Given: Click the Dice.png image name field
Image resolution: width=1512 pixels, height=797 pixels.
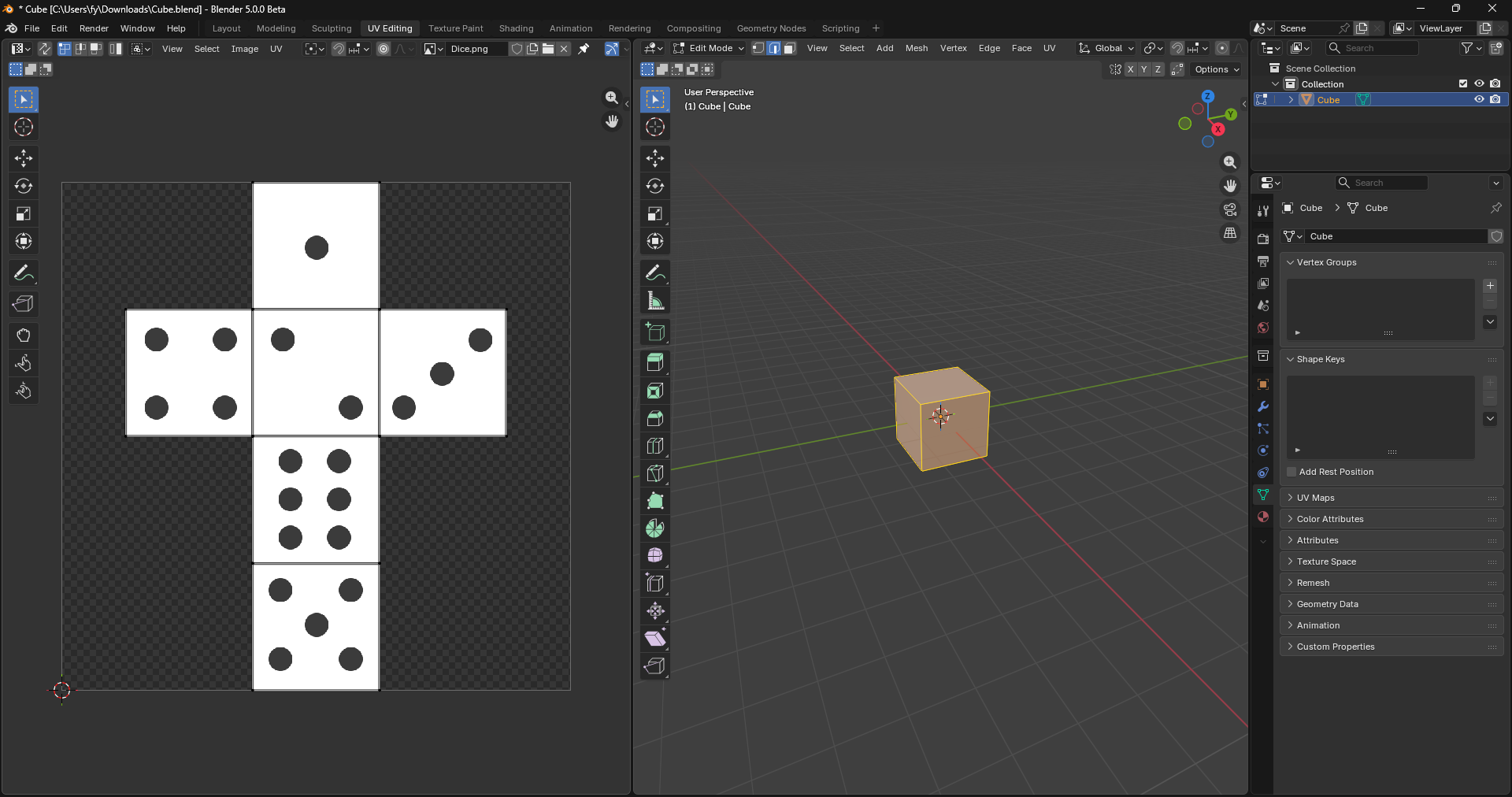Looking at the screenshot, I should point(475,49).
